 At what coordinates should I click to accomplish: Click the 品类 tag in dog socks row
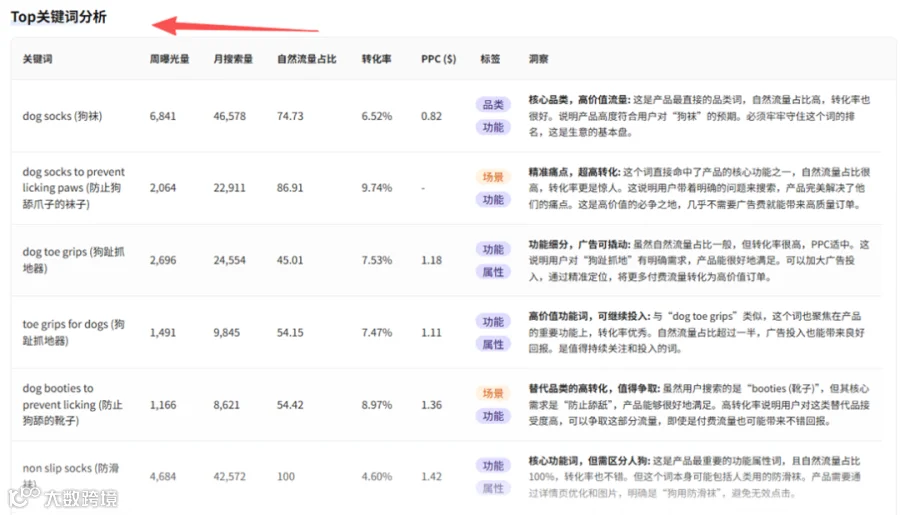point(493,104)
